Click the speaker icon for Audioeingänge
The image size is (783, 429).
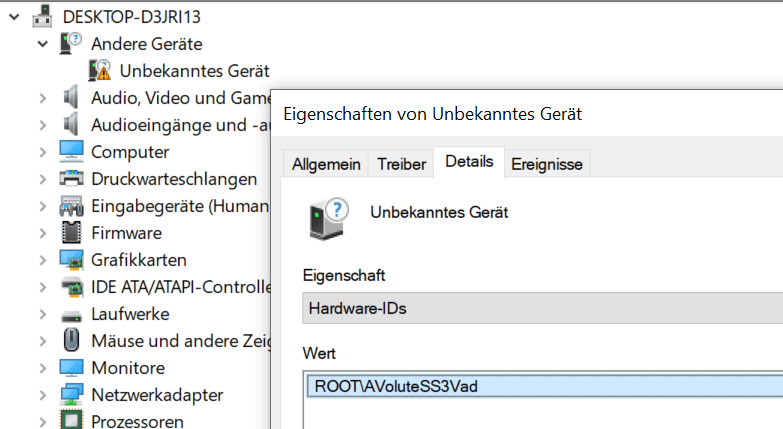click(x=71, y=124)
